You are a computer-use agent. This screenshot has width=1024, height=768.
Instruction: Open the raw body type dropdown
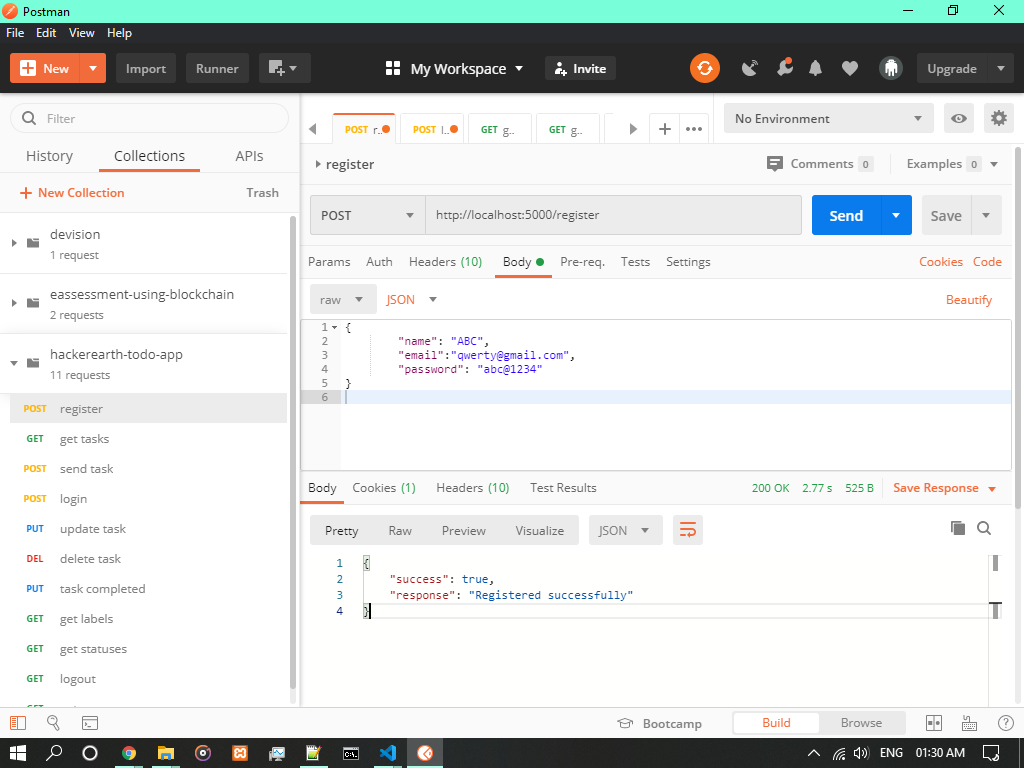click(343, 300)
